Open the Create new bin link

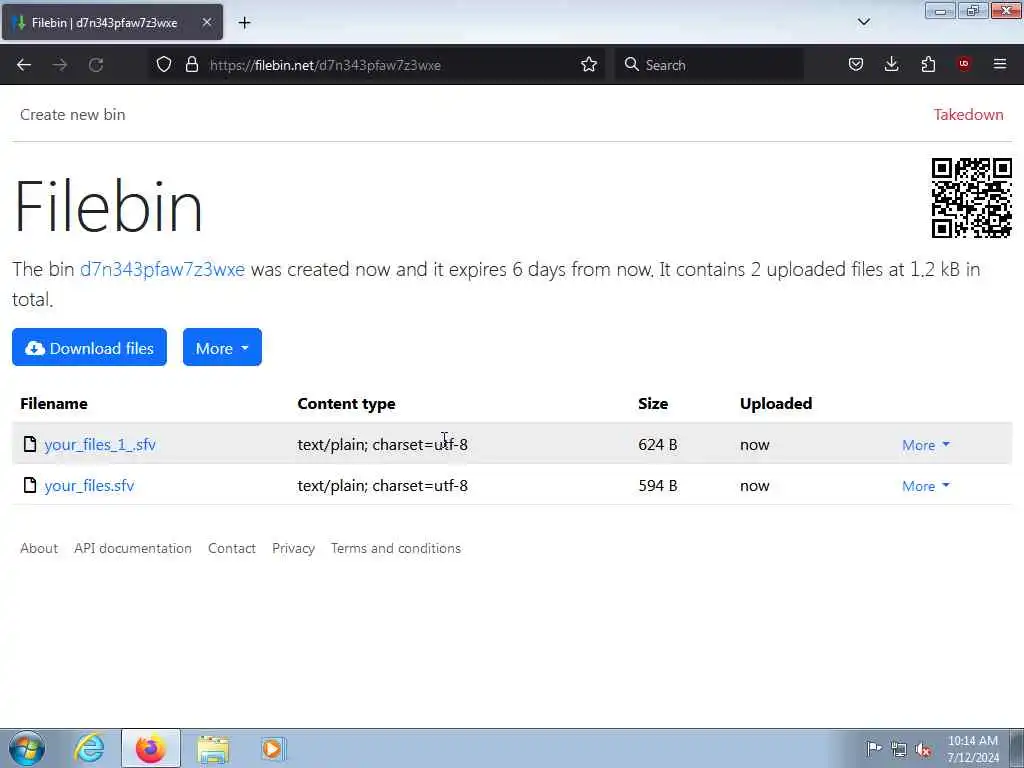(72, 114)
